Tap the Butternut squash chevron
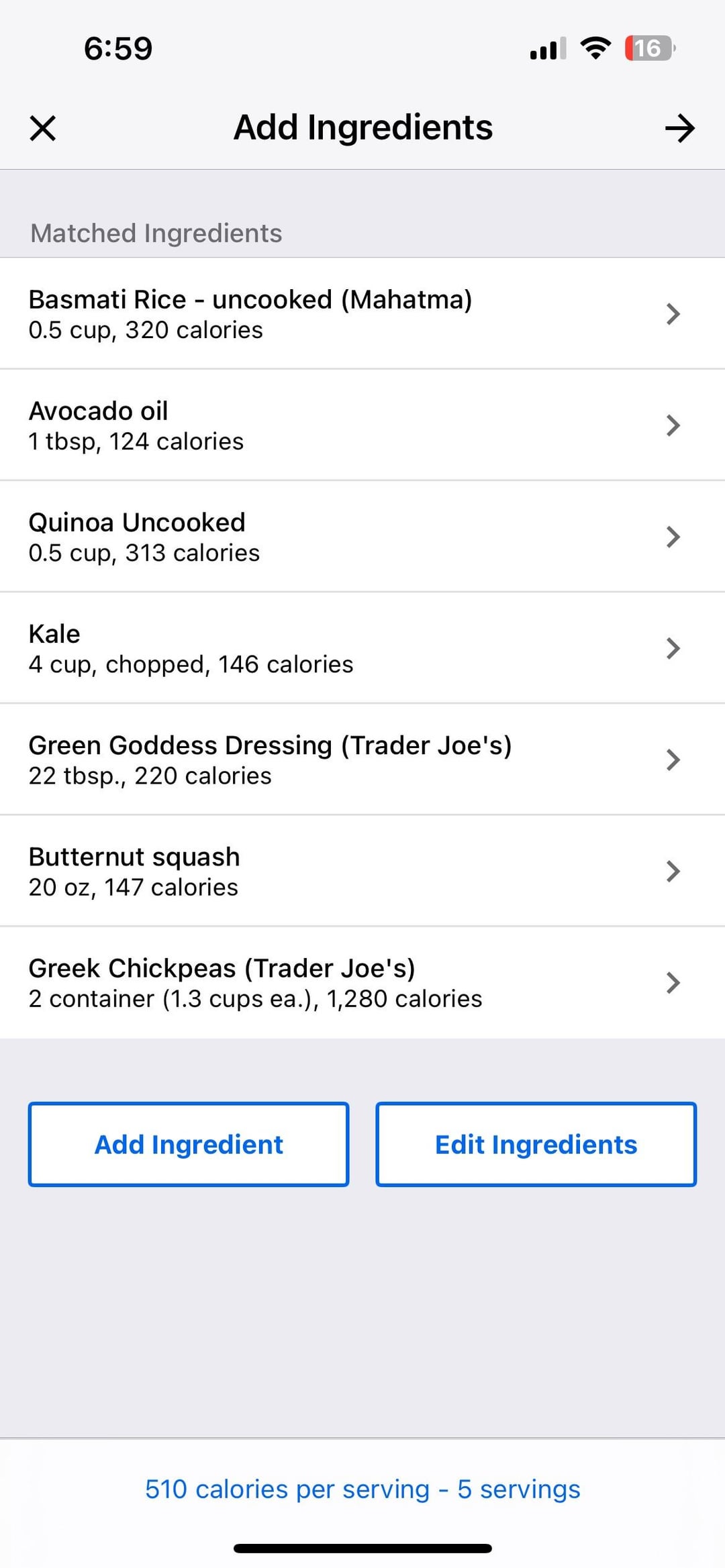 pyautogui.click(x=673, y=871)
